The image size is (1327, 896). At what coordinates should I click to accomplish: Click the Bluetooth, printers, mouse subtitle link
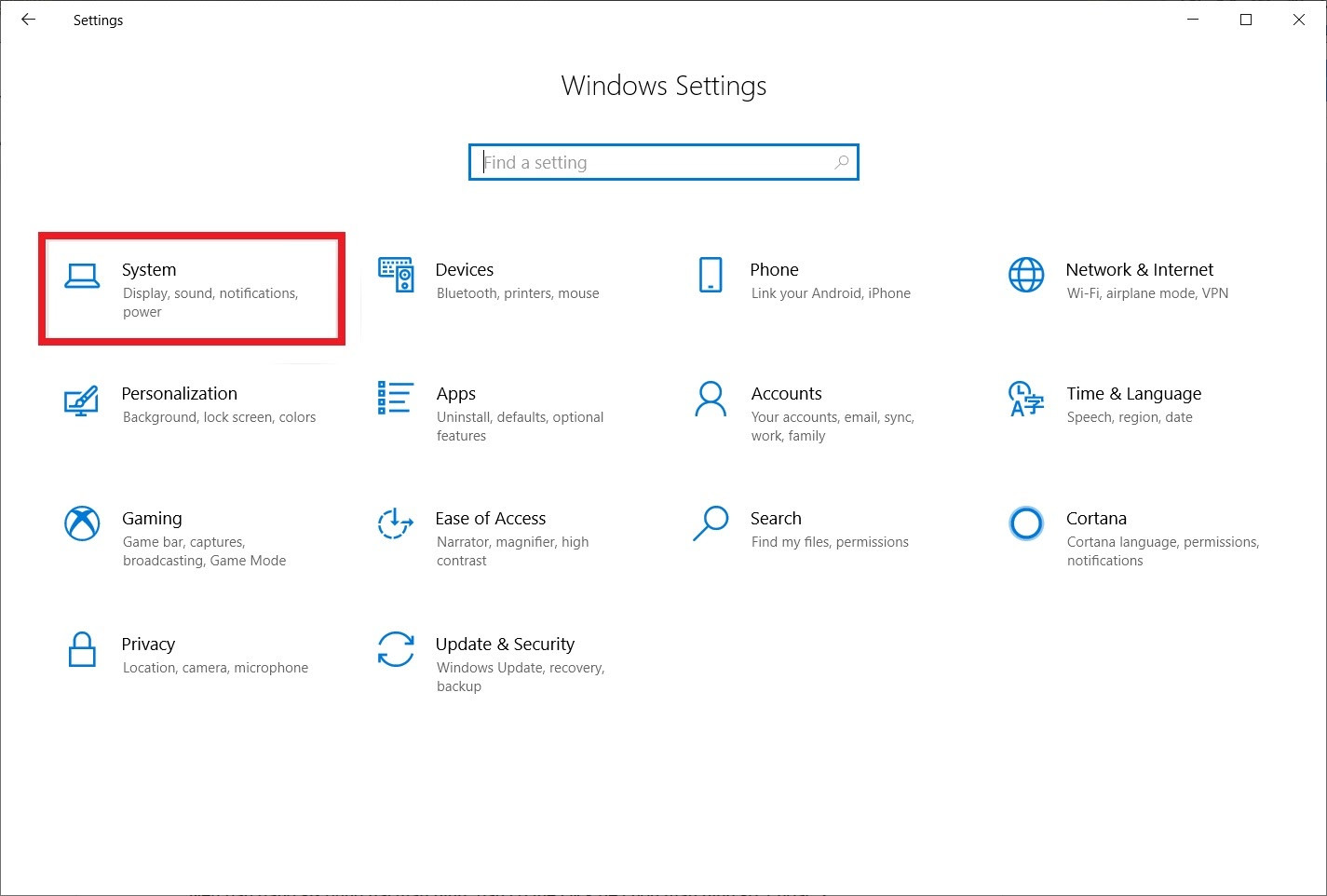tap(517, 292)
